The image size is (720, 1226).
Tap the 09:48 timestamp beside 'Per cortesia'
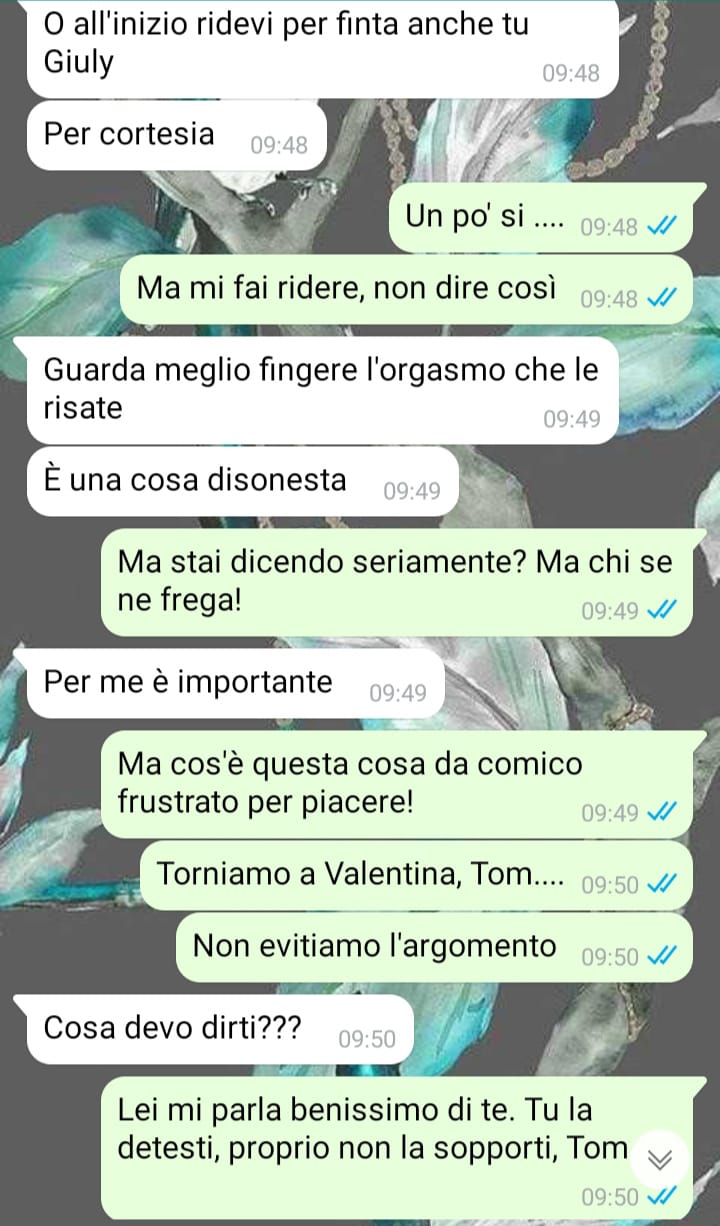pos(279,146)
